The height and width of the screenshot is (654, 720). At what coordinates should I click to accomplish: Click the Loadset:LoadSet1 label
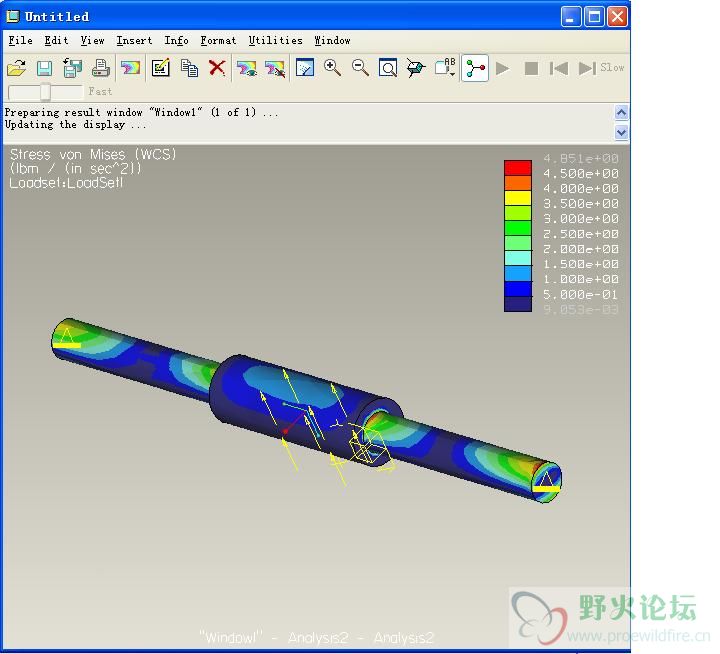[66, 183]
